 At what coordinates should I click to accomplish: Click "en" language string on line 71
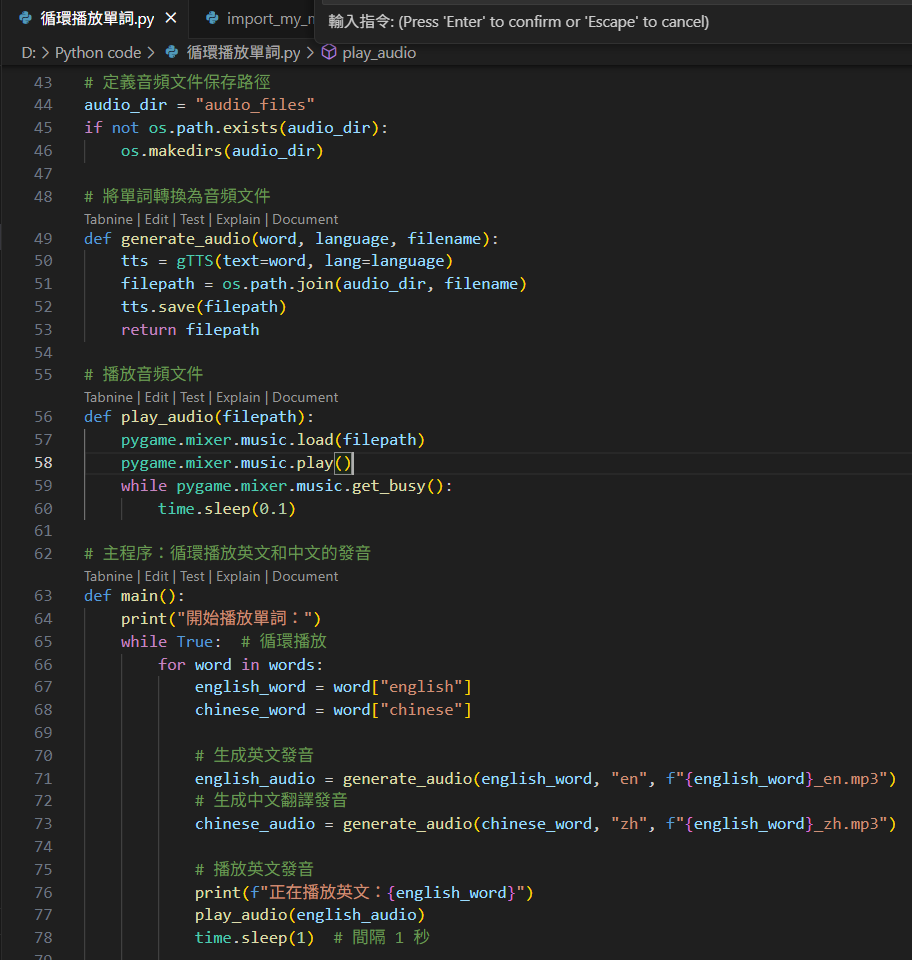point(629,779)
